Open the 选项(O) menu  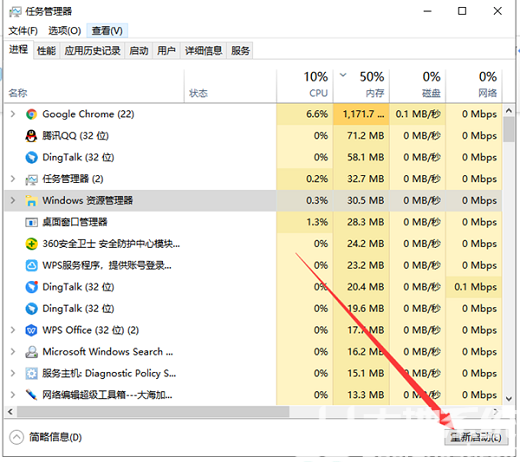pos(65,31)
